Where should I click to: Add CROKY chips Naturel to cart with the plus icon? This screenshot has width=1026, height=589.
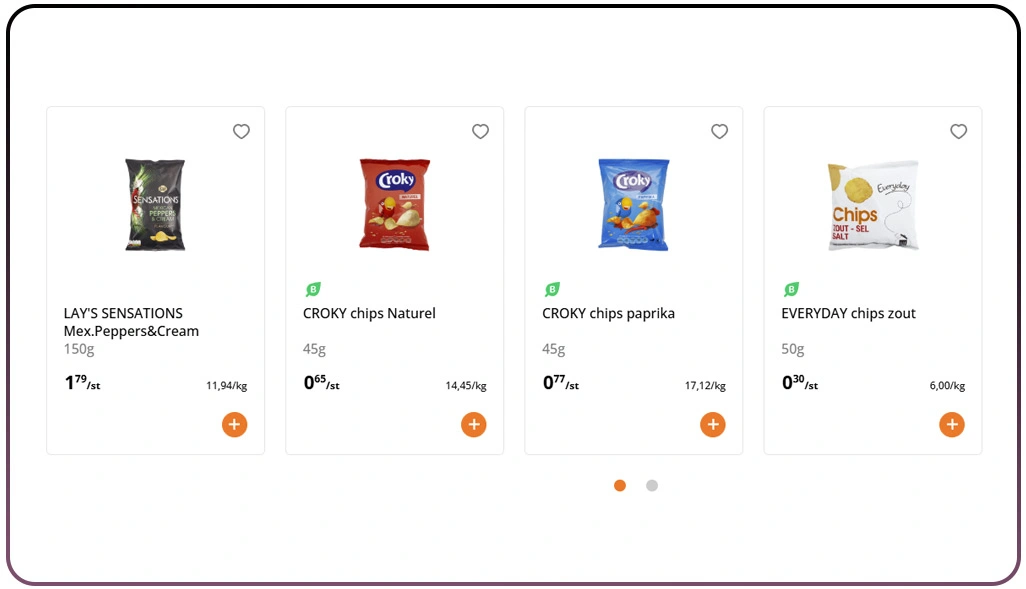[x=474, y=424]
